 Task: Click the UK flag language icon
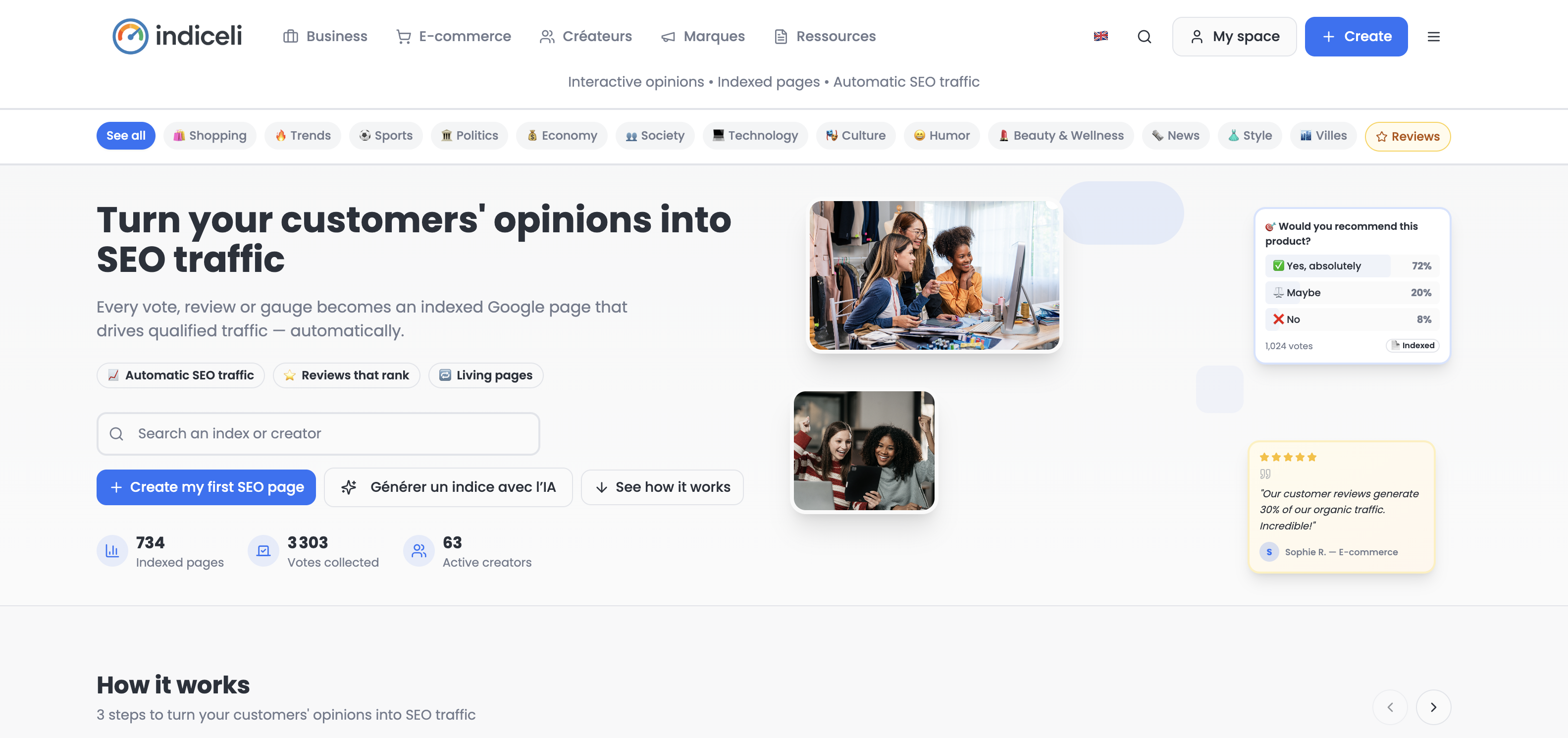pos(1100,37)
